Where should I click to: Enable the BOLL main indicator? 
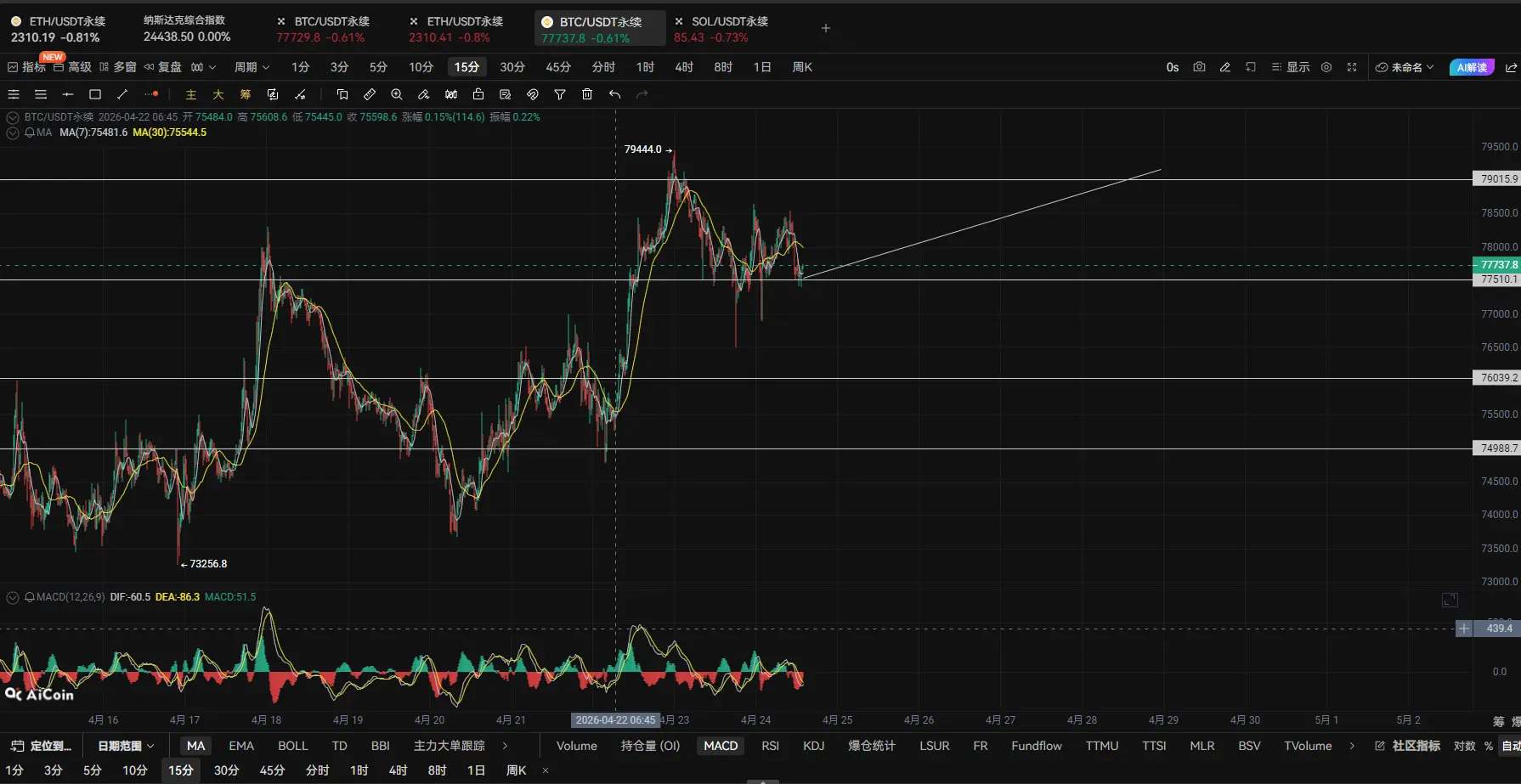292,746
